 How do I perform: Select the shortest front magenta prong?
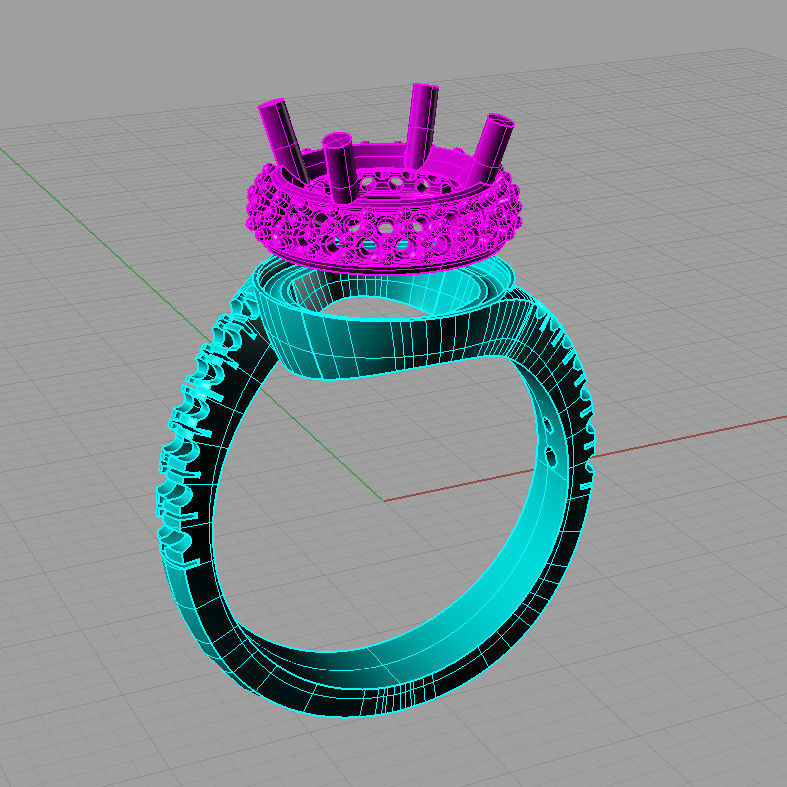click(341, 168)
